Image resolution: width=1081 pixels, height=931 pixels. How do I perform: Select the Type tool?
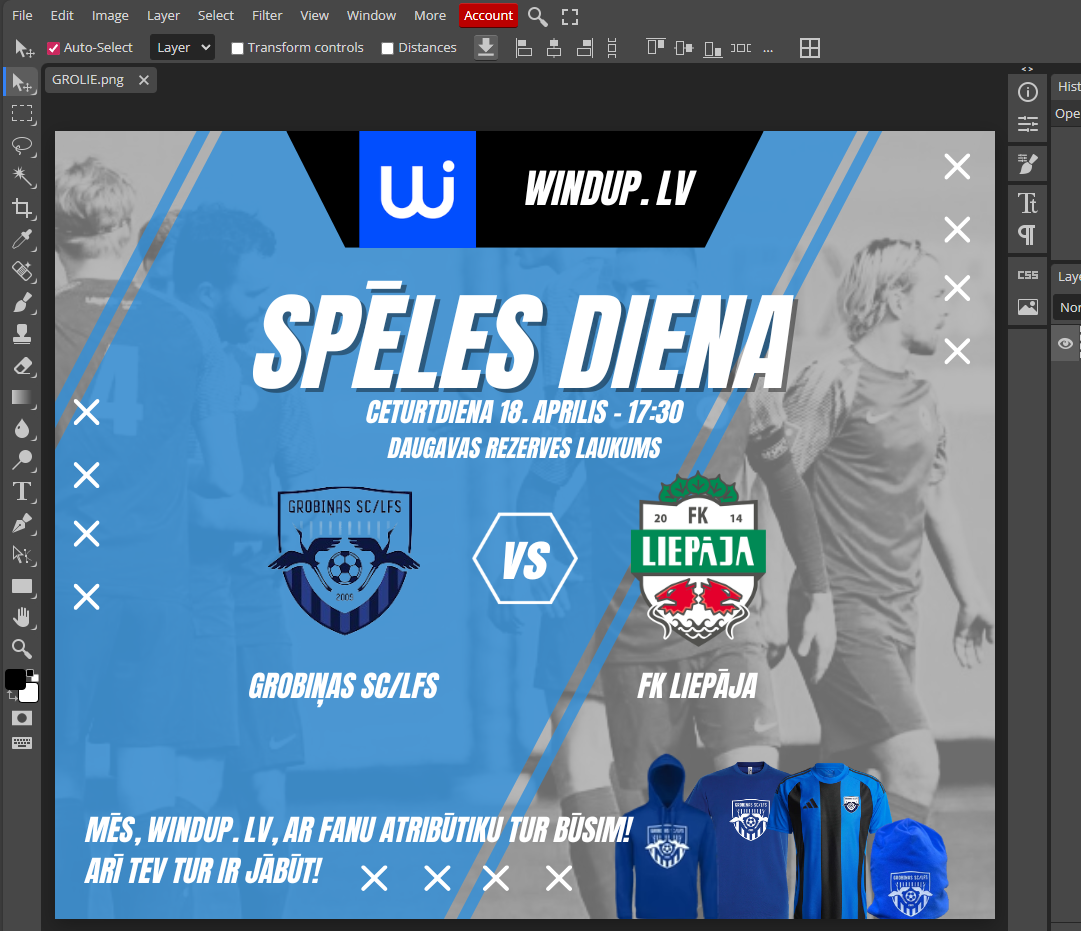pyautogui.click(x=22, y=491)
